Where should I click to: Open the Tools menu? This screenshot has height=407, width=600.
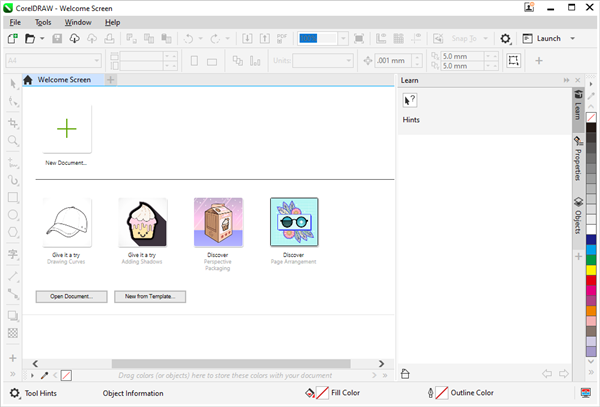coord(43,22)
